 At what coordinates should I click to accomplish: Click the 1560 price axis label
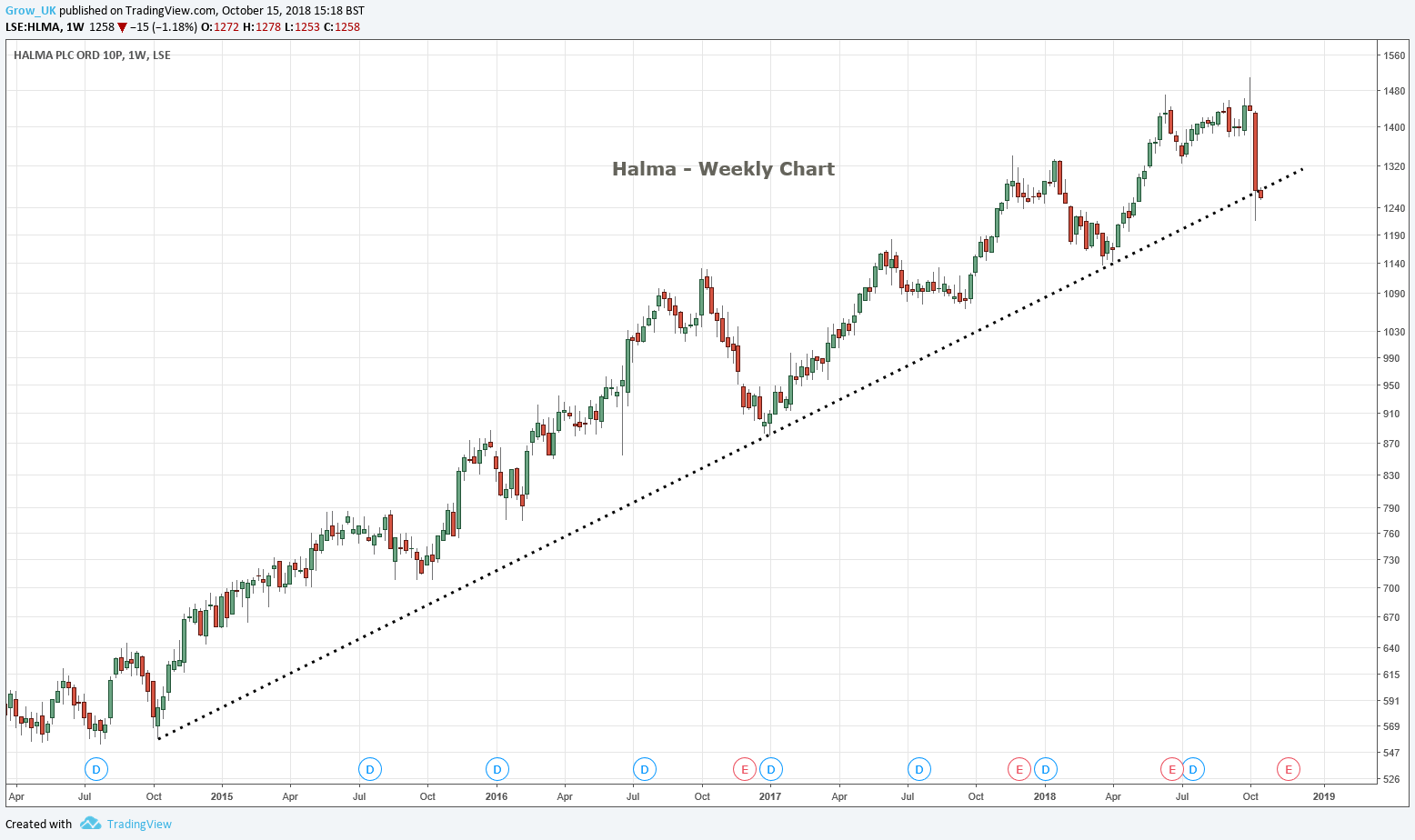(x=1394, y=55)
